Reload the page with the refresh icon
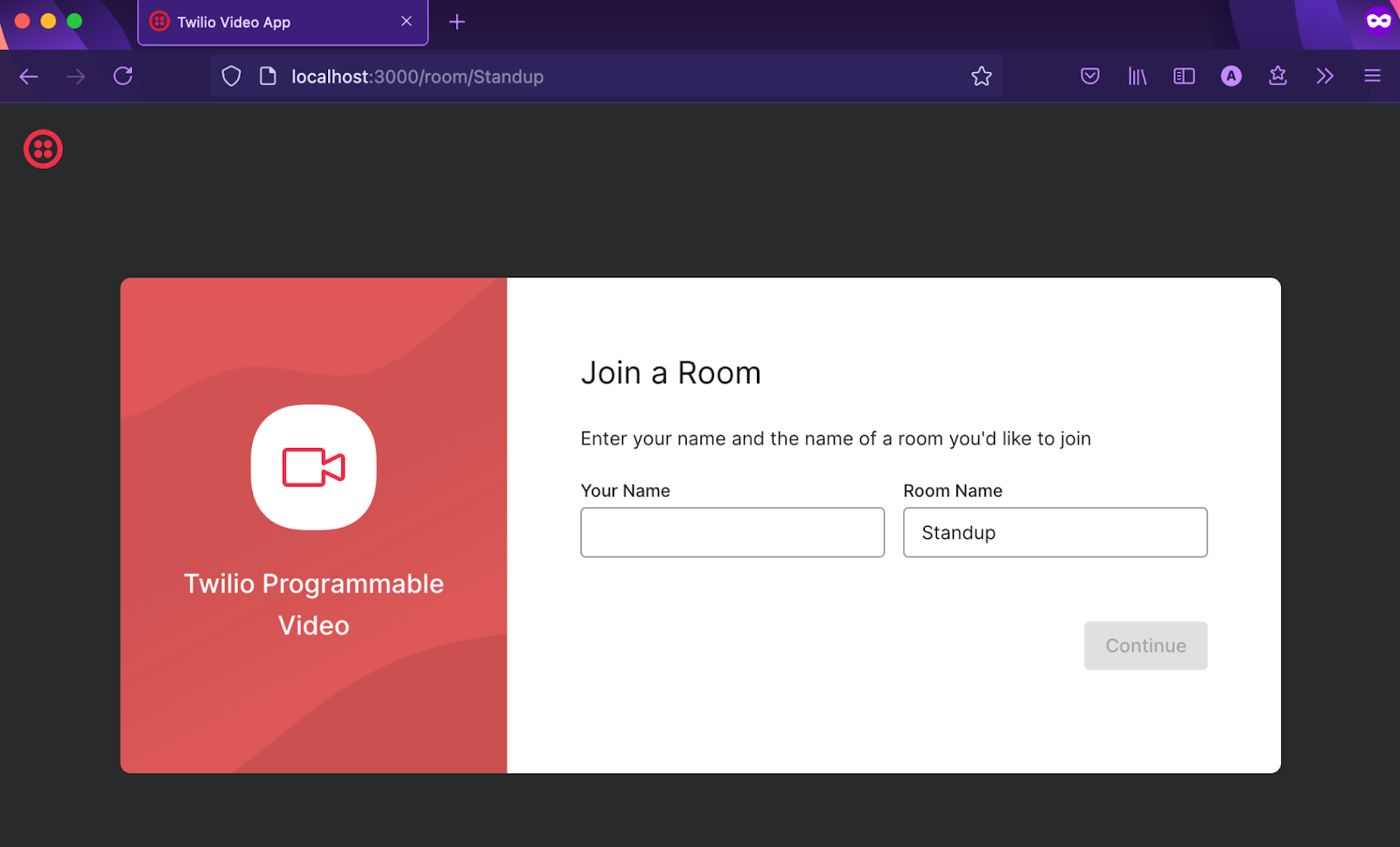The height and width of the screenshot is (847, 1400). click(x=123, y=76)
